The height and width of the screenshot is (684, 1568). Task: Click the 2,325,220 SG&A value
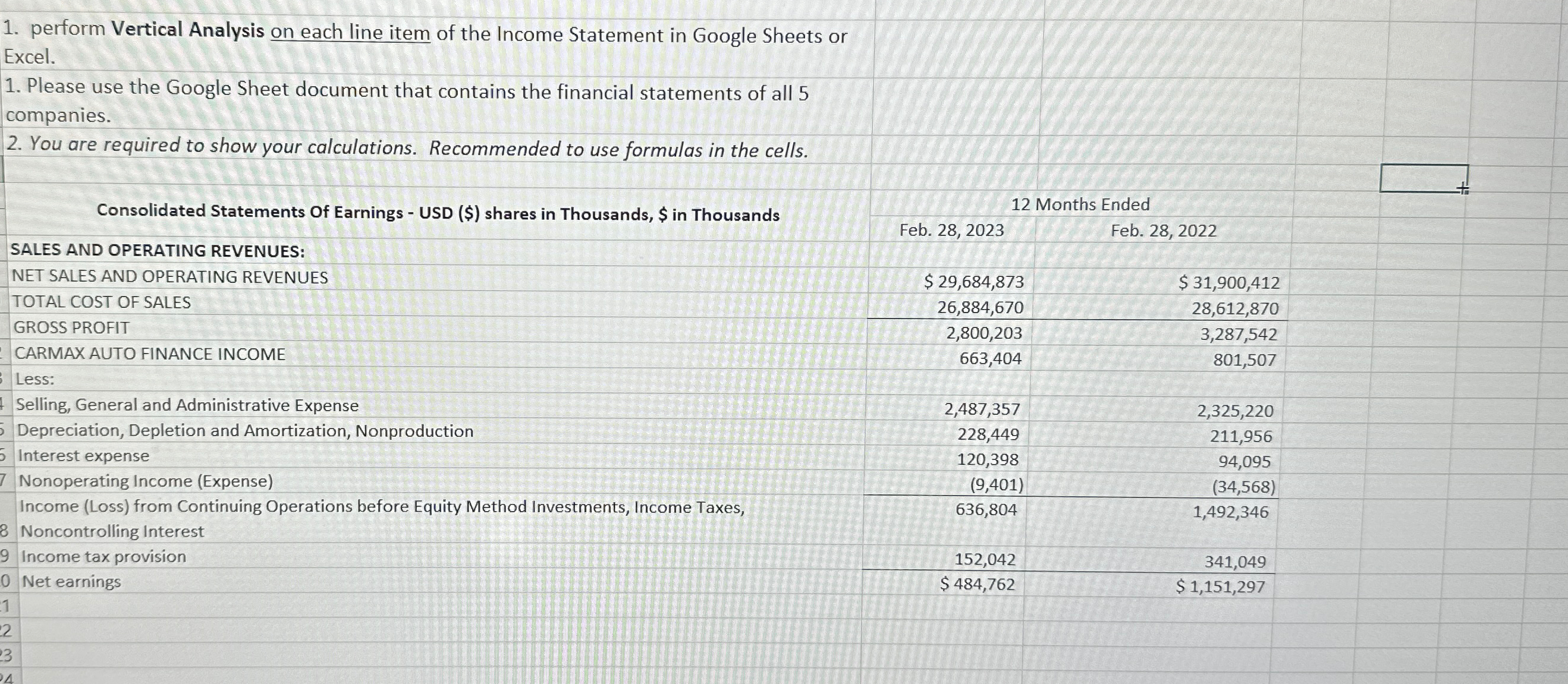click(x=1235, y=411)
